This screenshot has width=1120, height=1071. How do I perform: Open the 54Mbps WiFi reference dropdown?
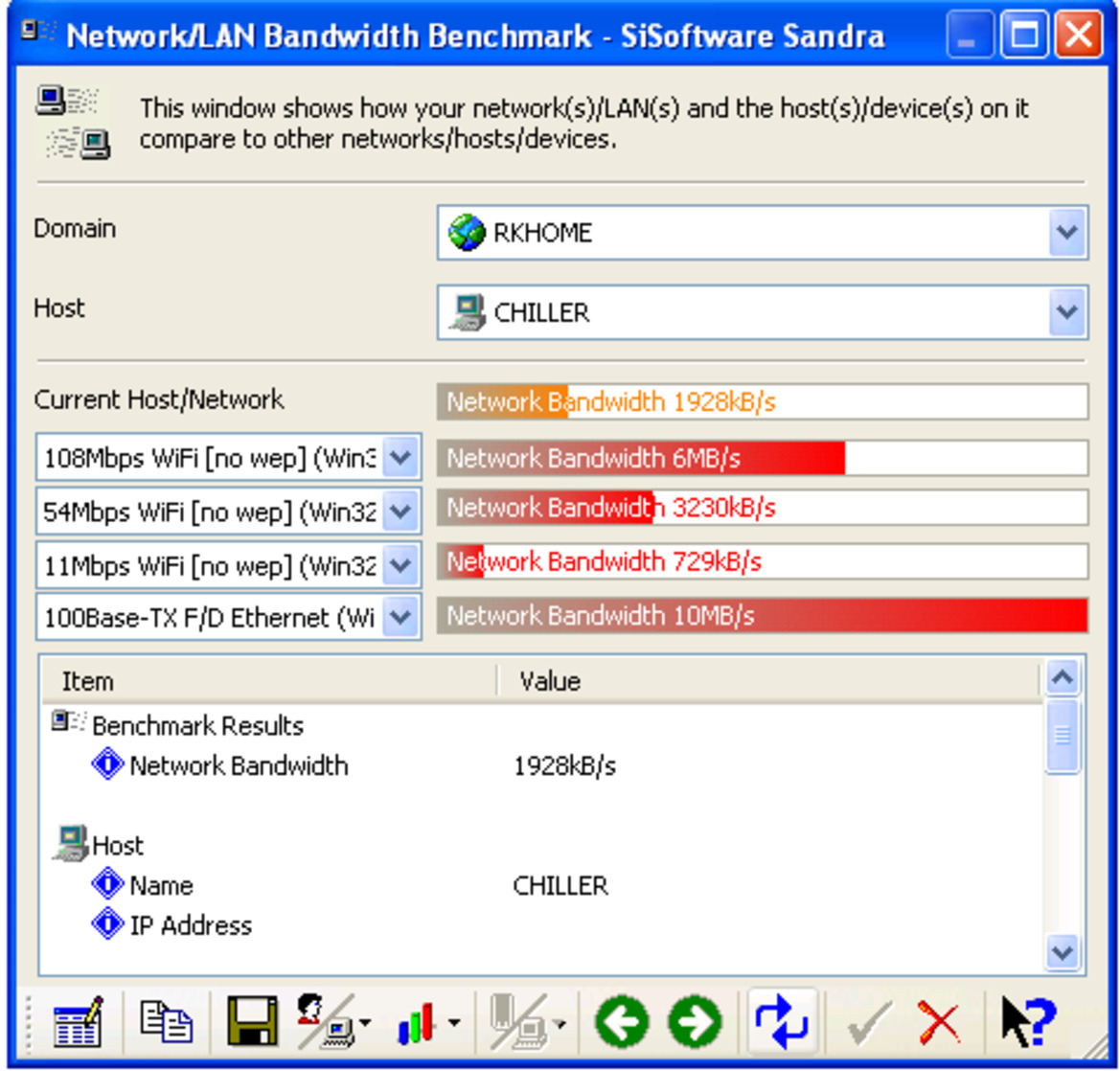[x=400, y=511]
